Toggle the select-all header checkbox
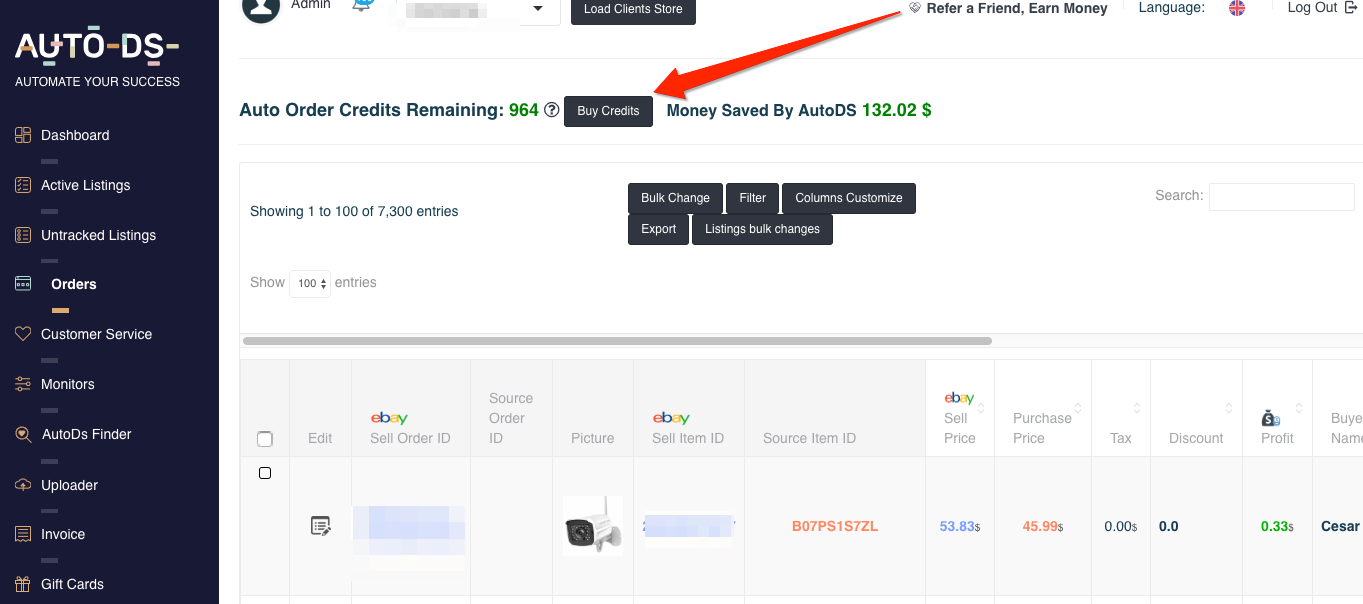1363x604 pixels. click(x=265, y=439)
